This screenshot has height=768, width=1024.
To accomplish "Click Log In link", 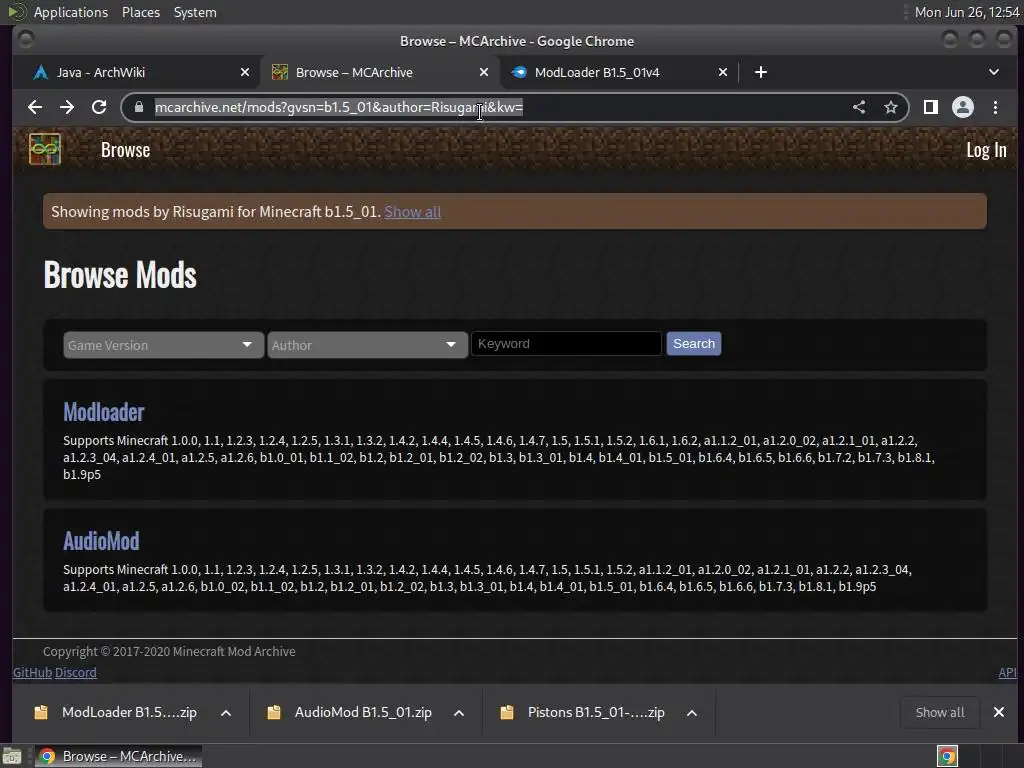I will click(986, 150).
